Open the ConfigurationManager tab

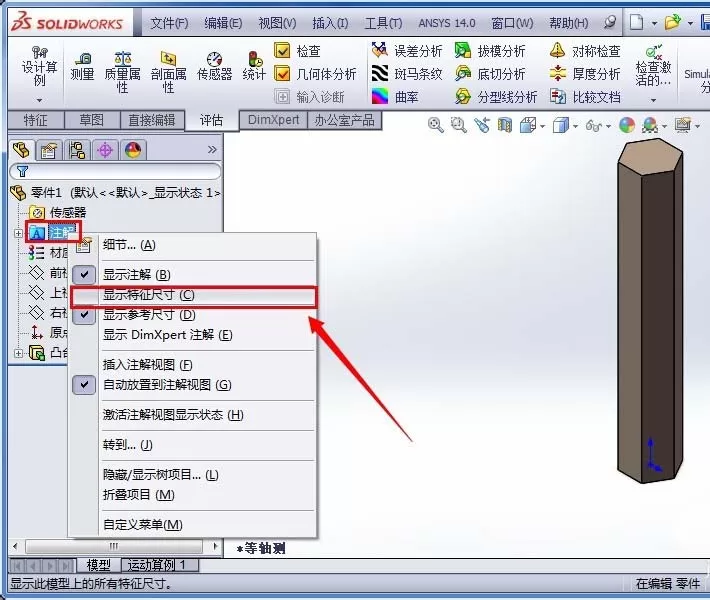click(77, 150)
